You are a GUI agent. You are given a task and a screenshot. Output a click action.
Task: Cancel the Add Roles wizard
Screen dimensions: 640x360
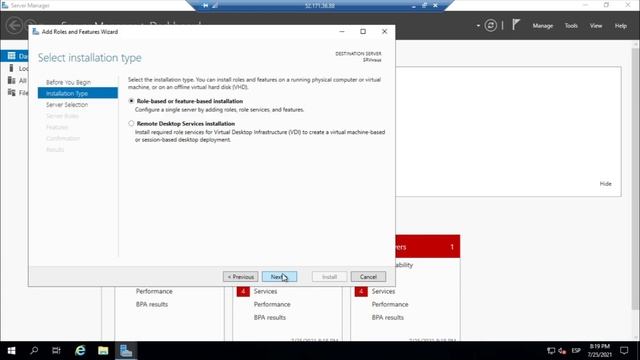tap(368, 277)
